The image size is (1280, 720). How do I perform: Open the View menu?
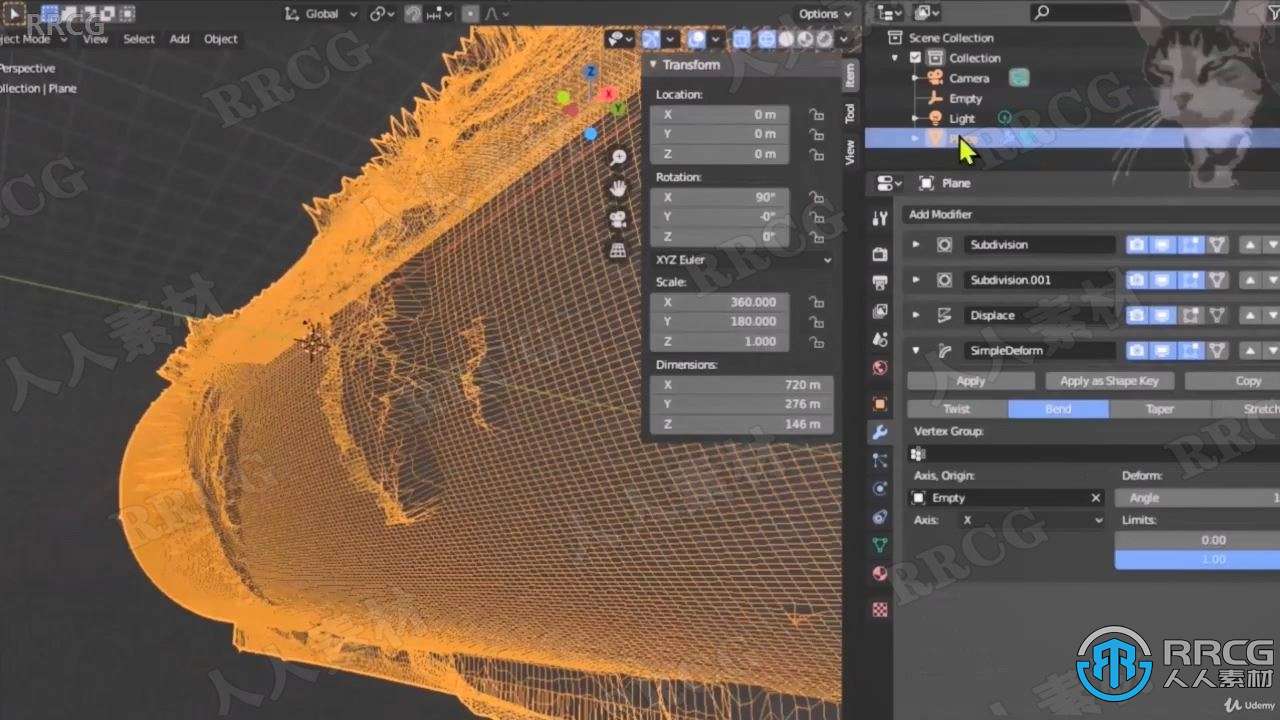[x=95, y=39]
